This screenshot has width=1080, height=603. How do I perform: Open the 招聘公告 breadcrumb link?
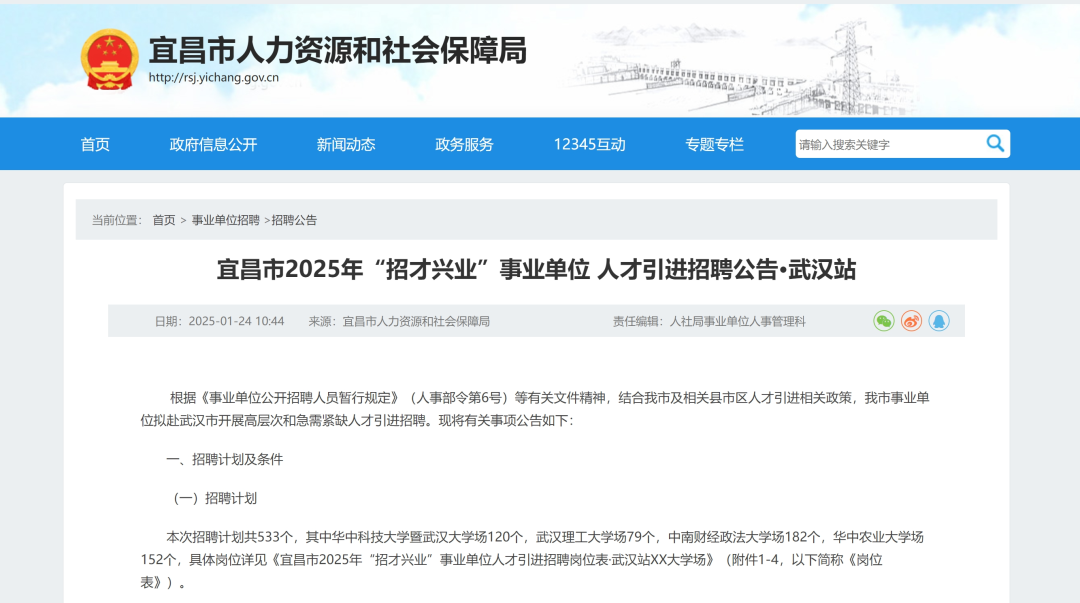294,220
